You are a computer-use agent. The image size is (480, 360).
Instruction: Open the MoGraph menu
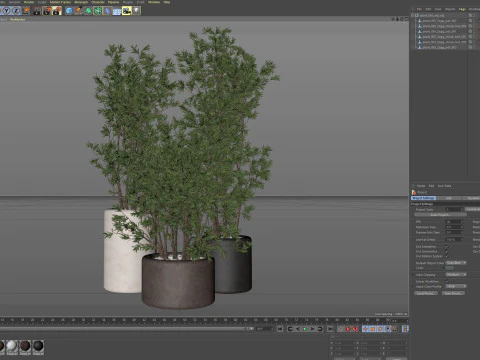[81, 2]
